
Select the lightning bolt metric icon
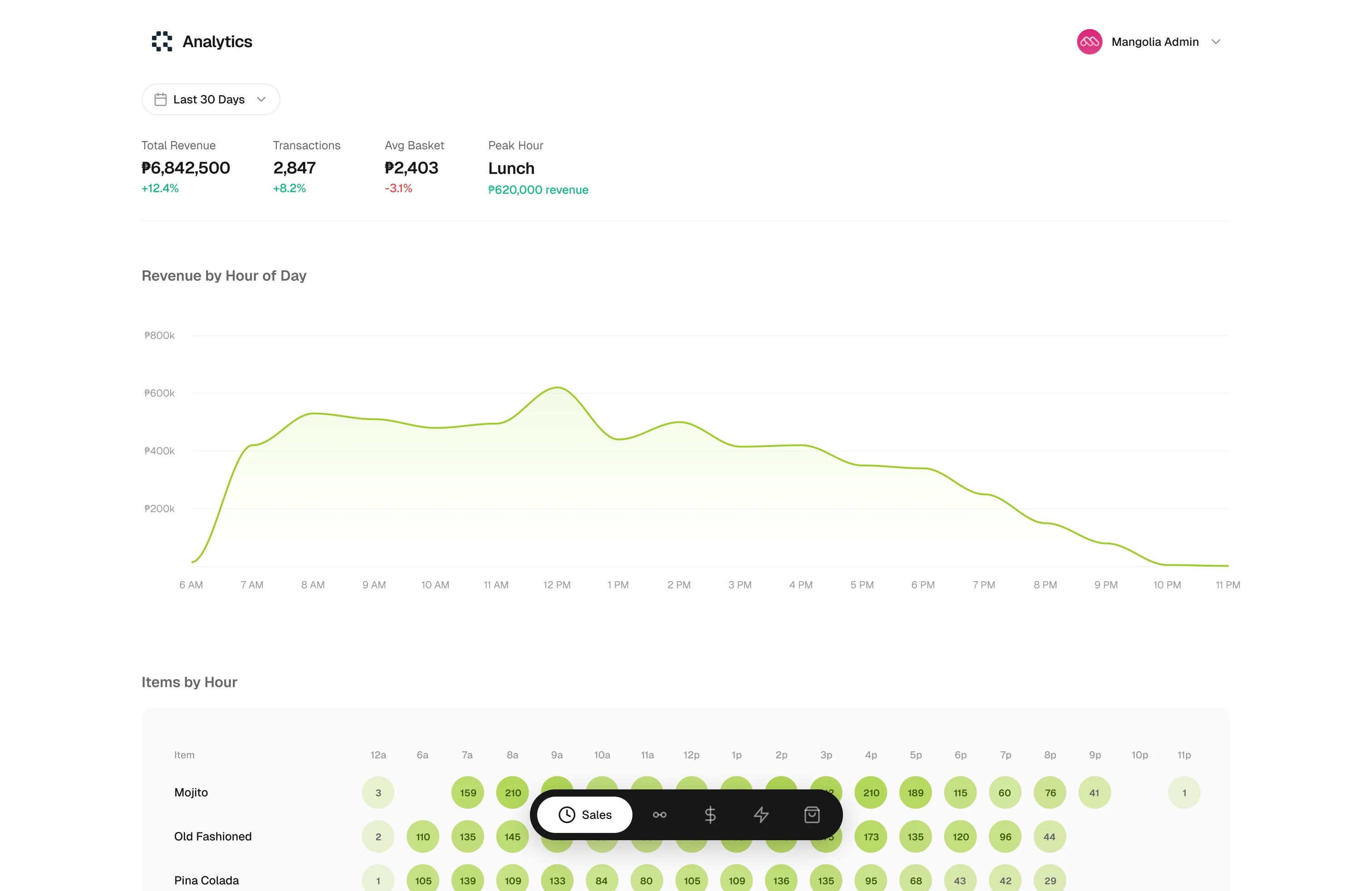point(761,814)
